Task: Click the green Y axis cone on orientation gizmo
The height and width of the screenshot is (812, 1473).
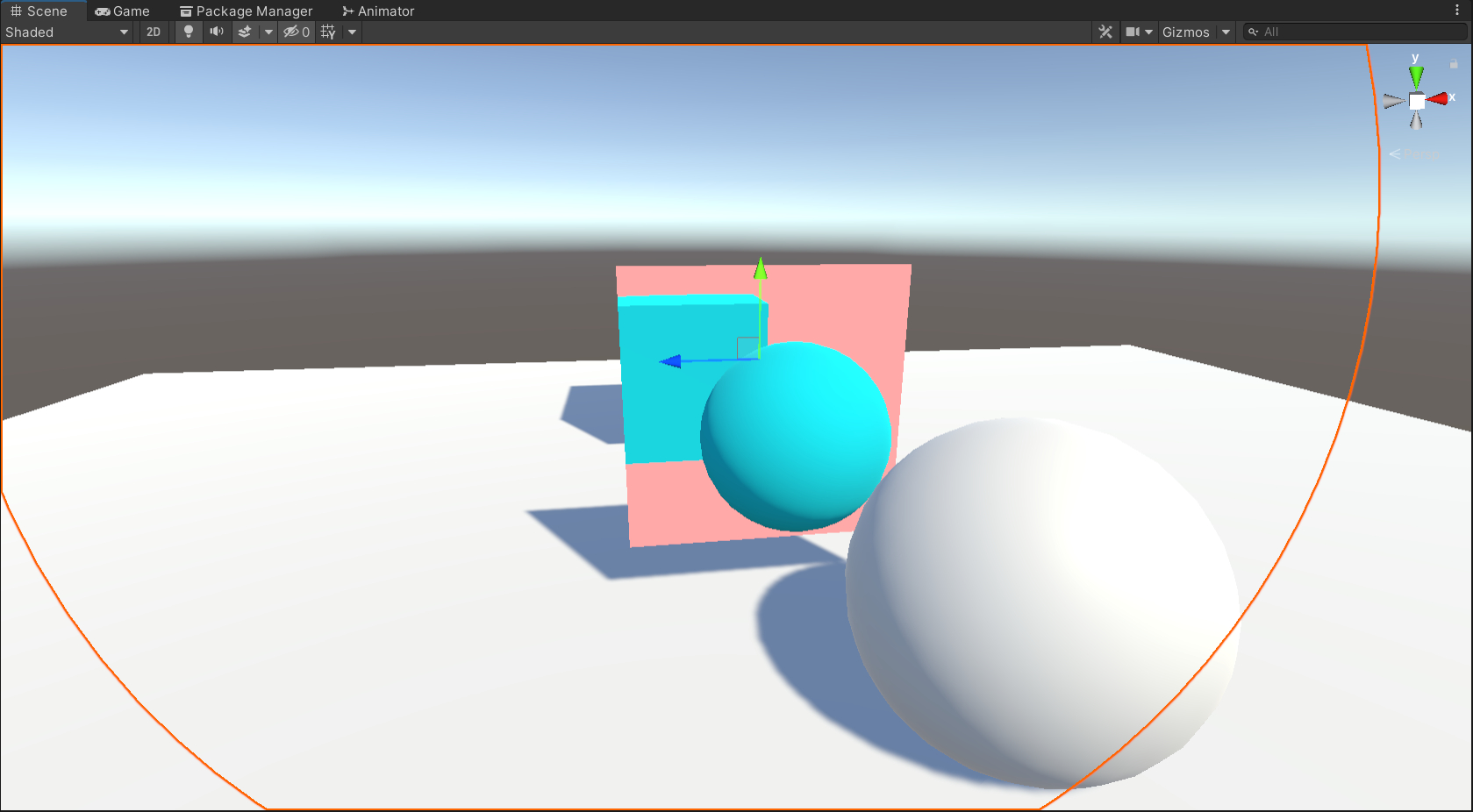Action: click(1416, 76)
